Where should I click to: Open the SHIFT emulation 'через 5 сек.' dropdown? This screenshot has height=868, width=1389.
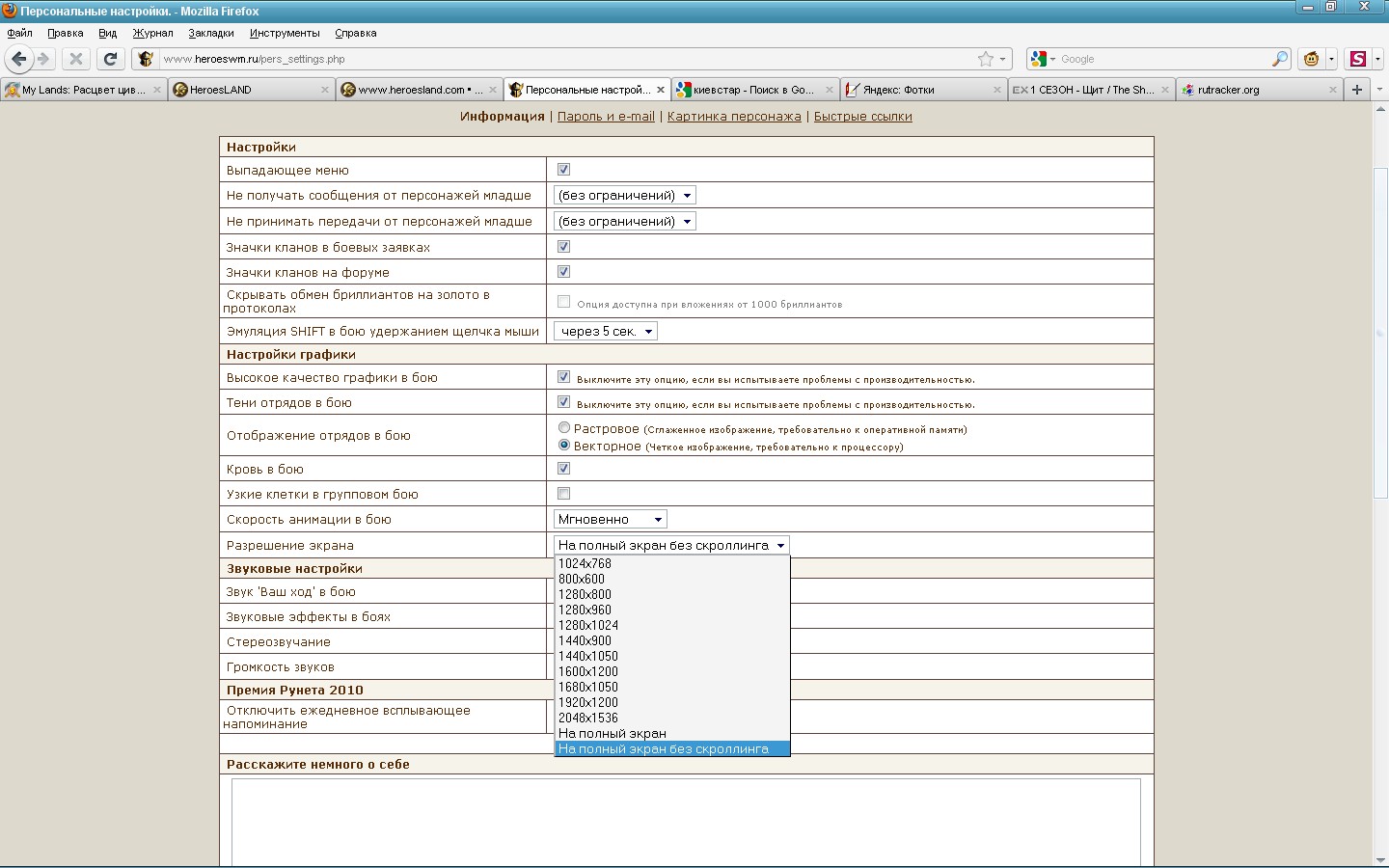606,331
